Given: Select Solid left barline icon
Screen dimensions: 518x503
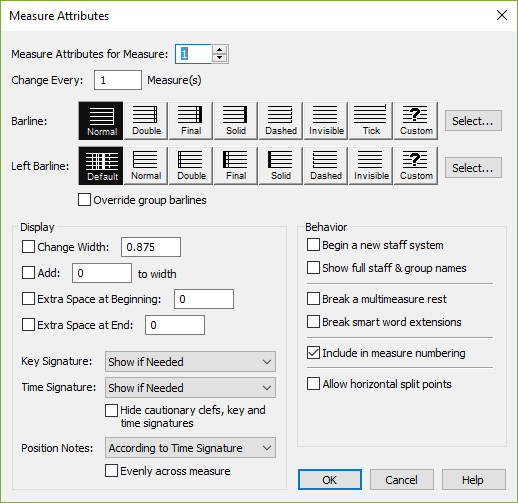Looking at the screenshot, I should 281,166.
